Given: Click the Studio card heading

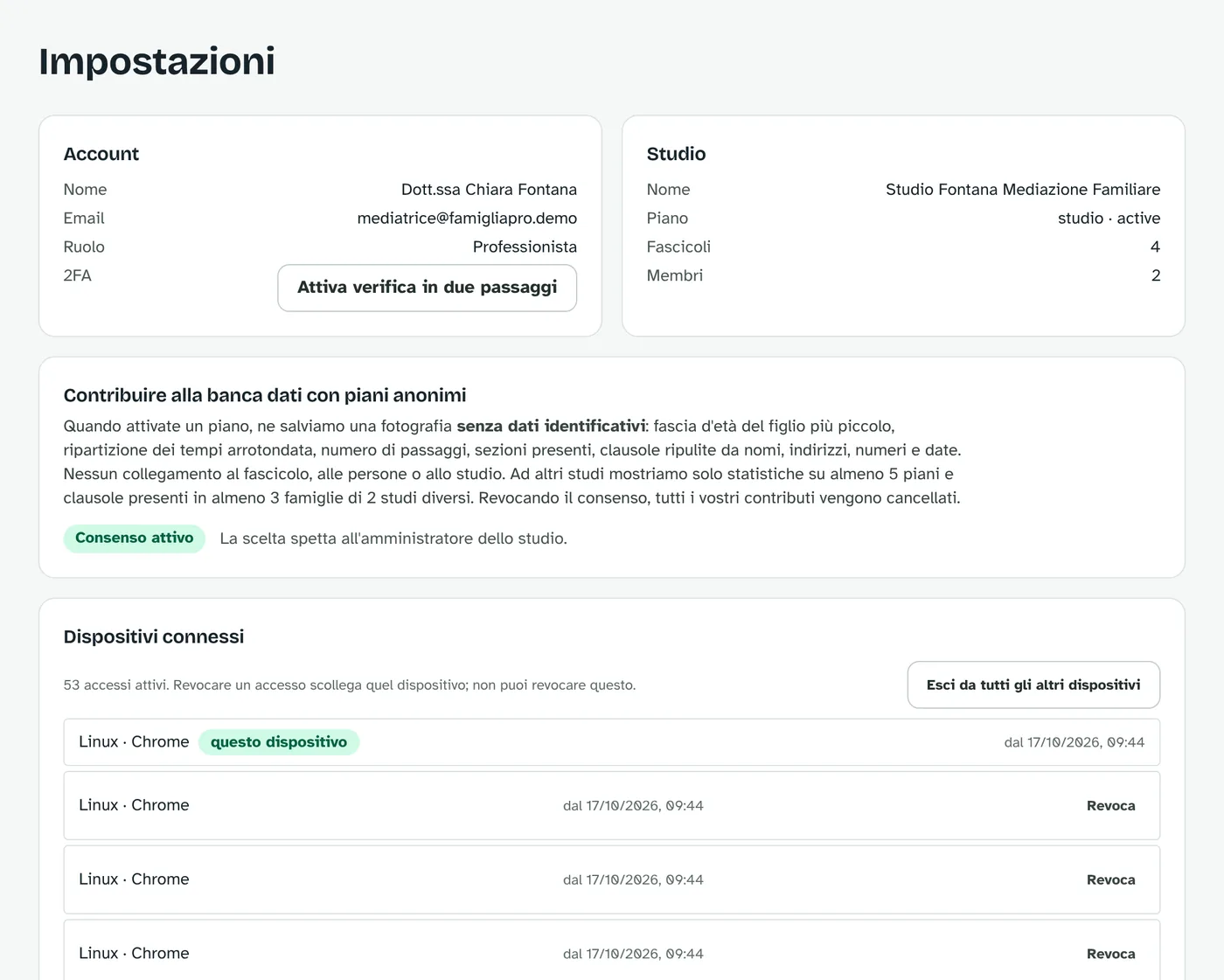Looking at the screenshot, I should click(676, 154).
